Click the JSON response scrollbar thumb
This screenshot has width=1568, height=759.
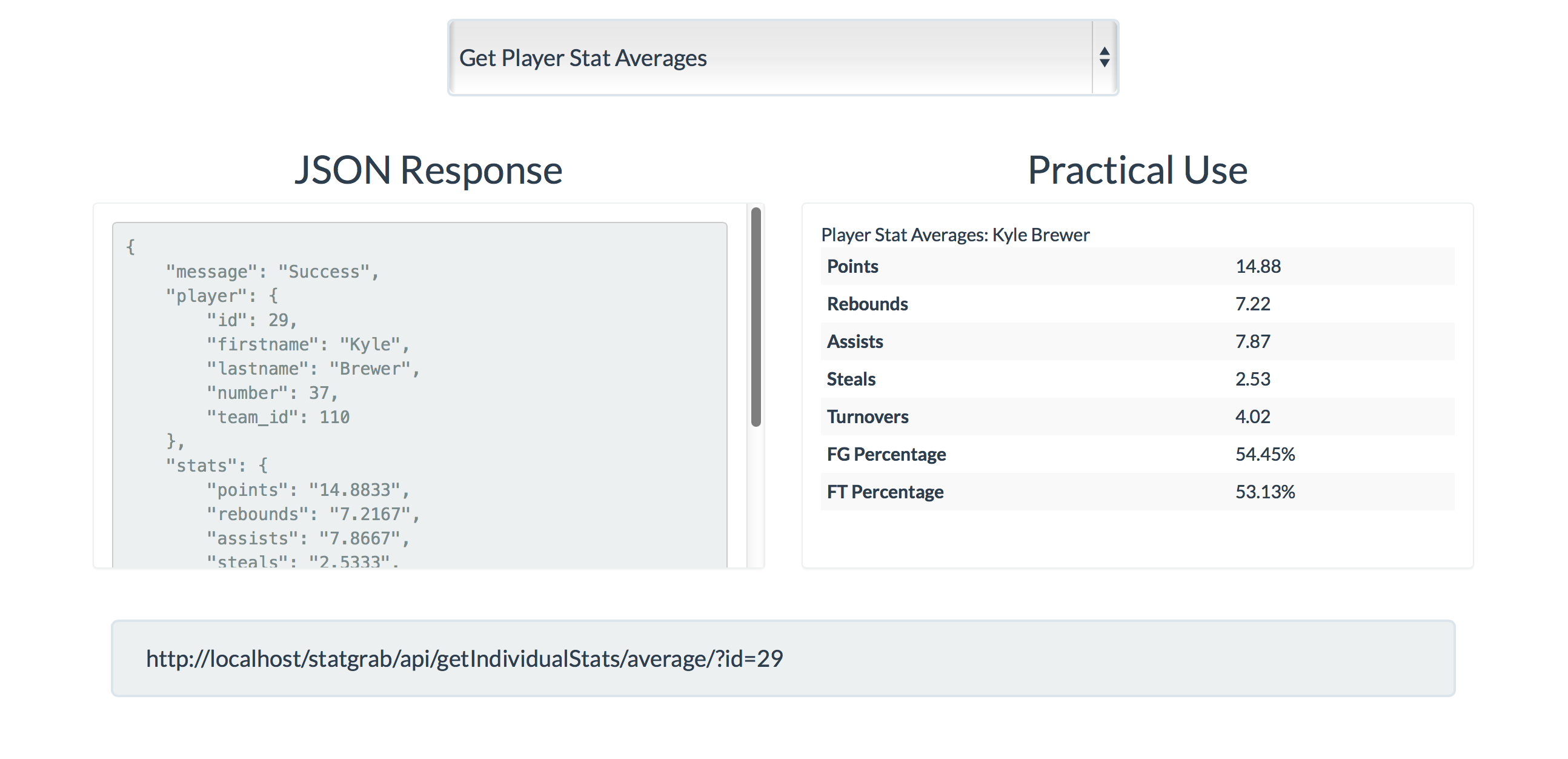click(756, 317)
